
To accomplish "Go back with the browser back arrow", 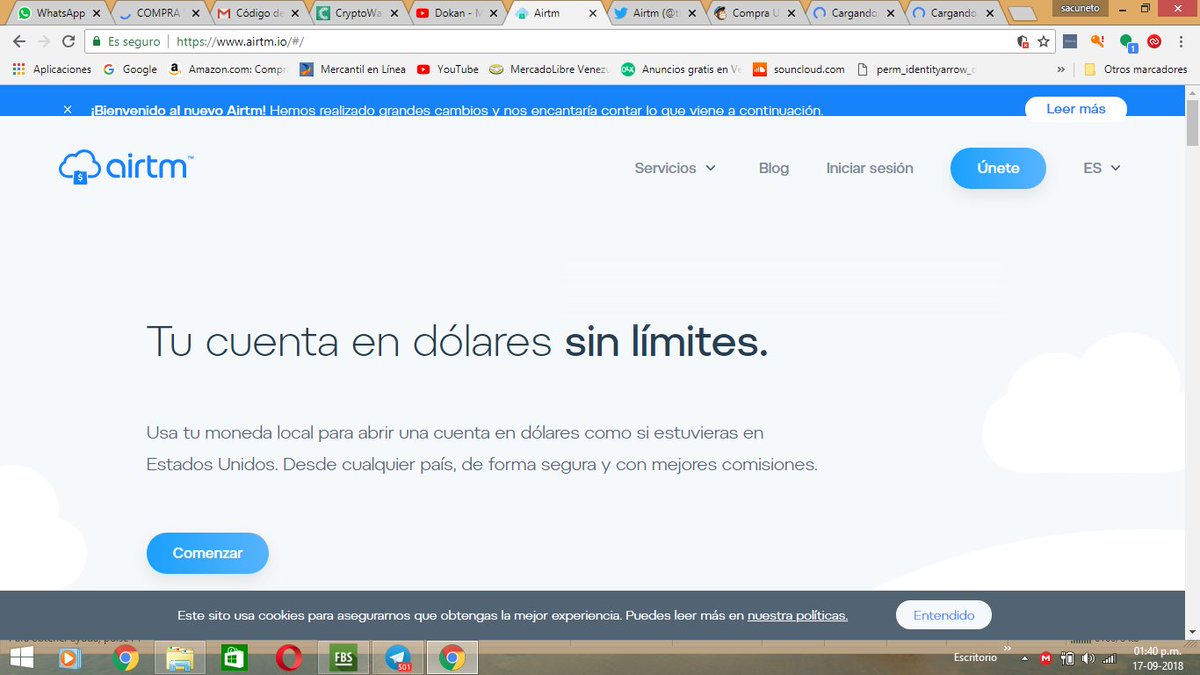I will point(19,42).
